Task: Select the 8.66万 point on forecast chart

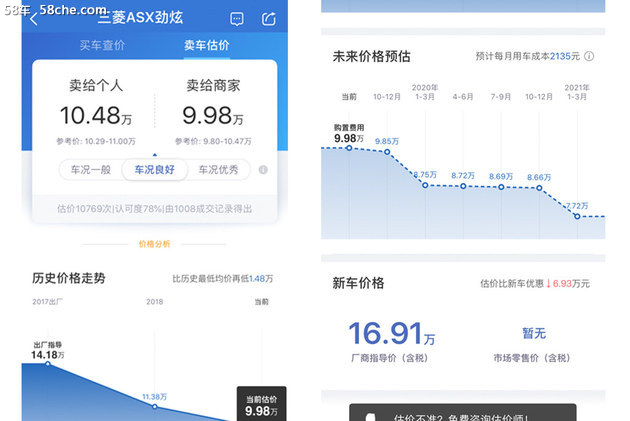Action: pos(539,188)
